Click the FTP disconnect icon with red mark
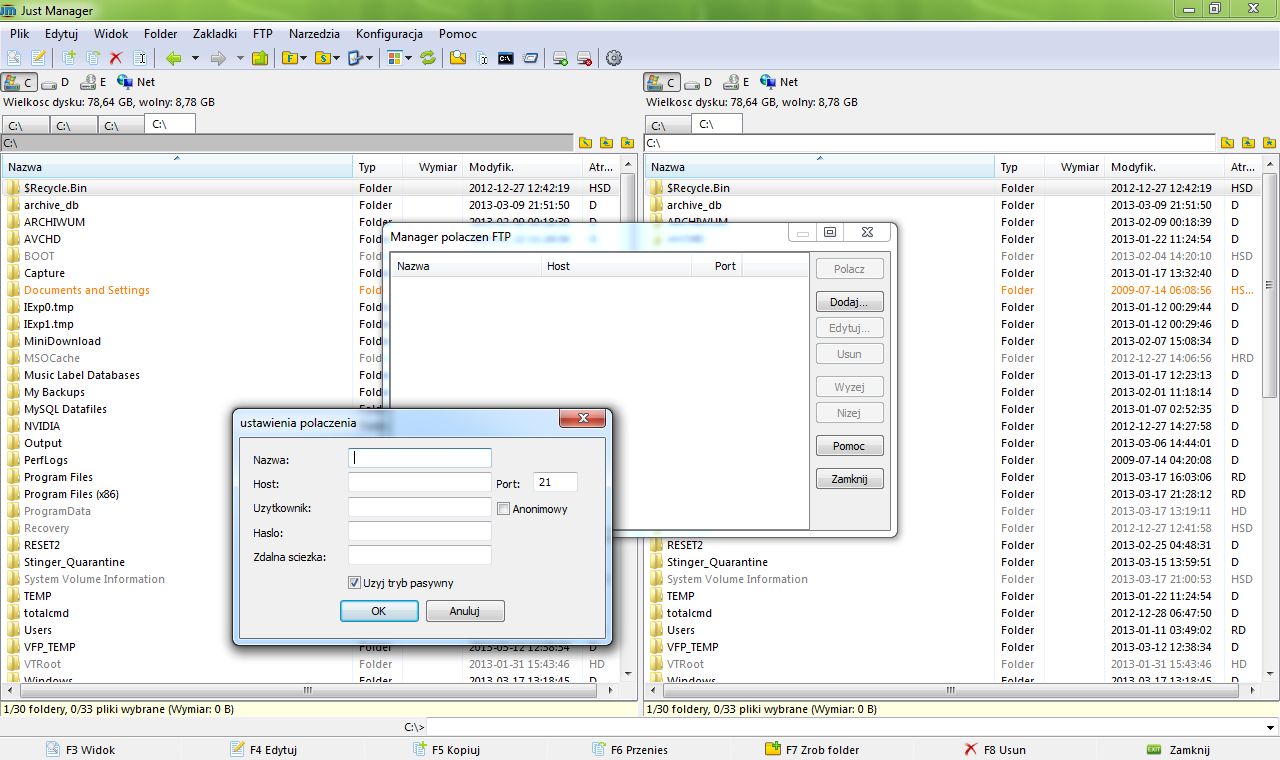 (x=585, y=58)
